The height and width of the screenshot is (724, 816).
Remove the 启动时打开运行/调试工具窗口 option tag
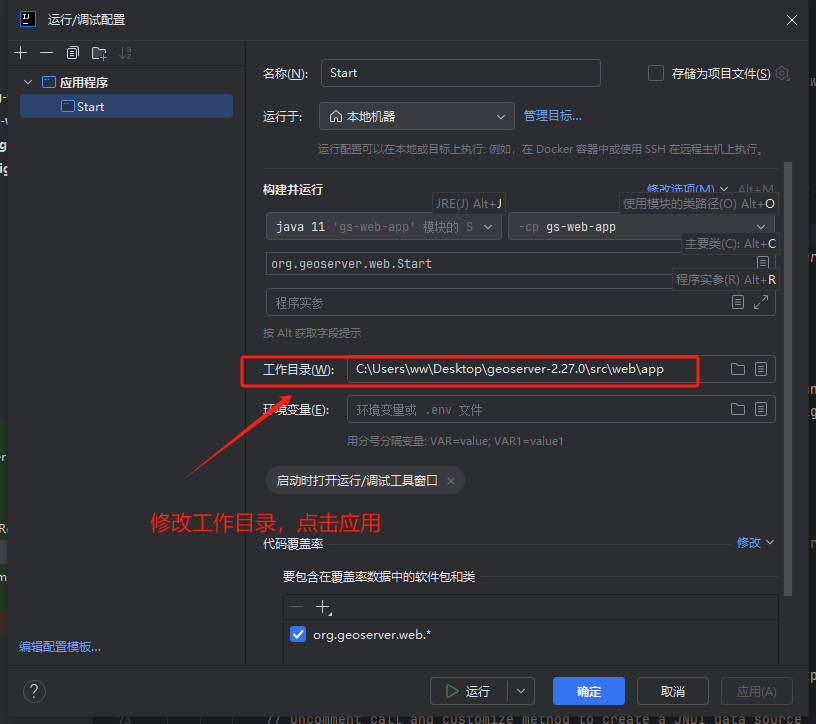coord(450,480)
